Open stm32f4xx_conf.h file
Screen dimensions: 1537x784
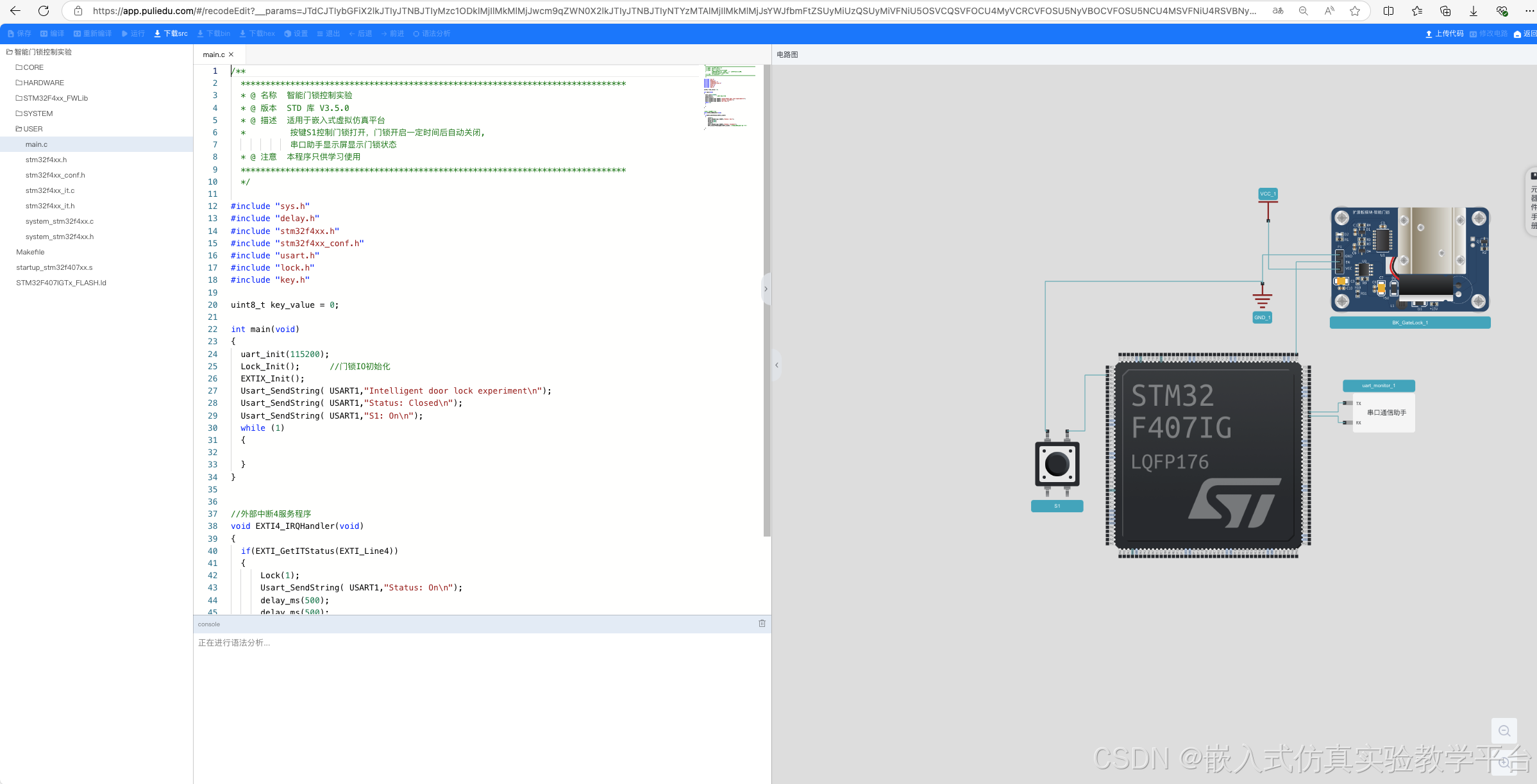click(55, 175)
